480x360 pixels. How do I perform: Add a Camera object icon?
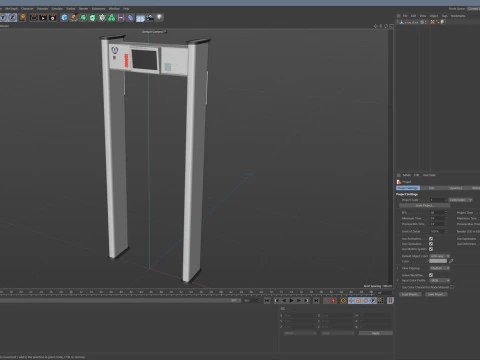pyautogui.click(x=150, y=18)
